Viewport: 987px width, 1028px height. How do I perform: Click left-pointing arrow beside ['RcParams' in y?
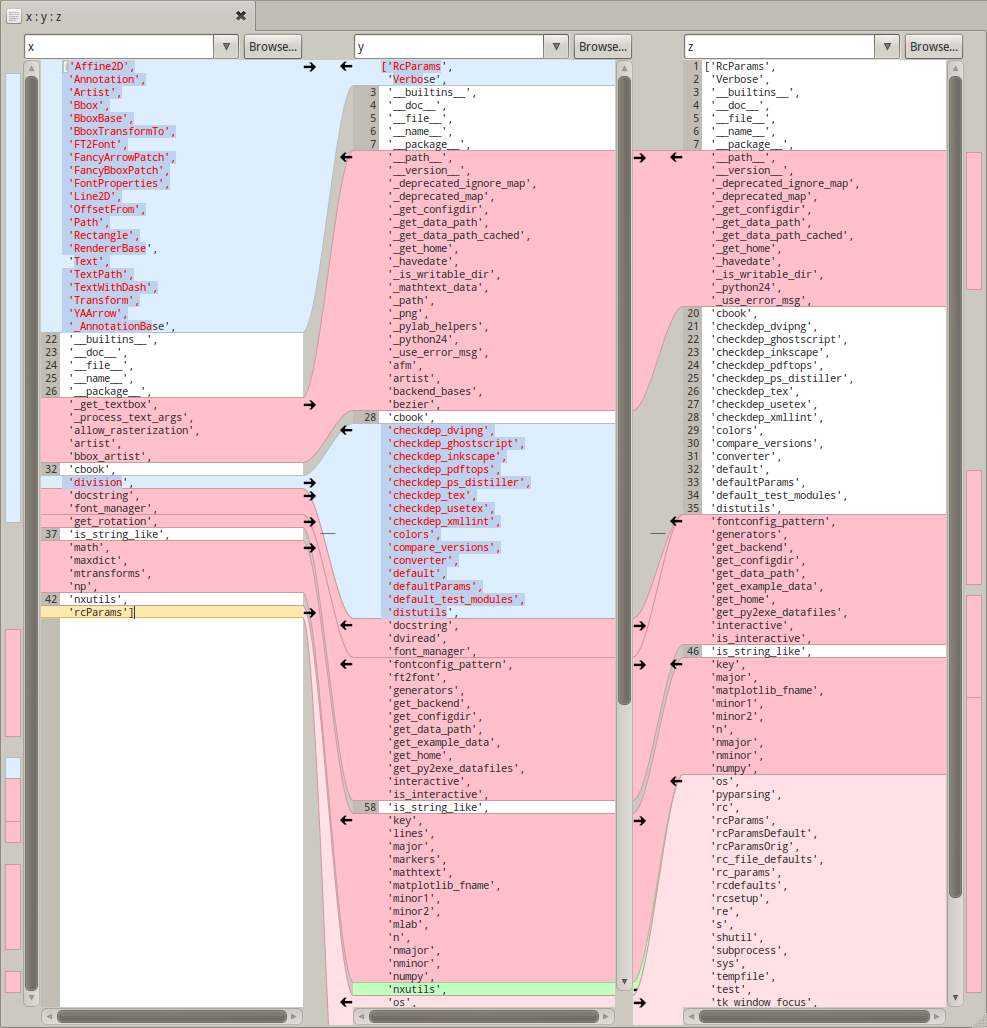(346, 66)
